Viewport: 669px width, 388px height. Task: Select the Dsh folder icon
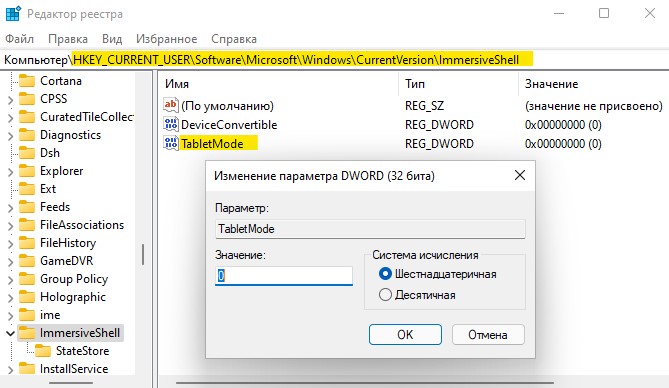tap(27, 153)
